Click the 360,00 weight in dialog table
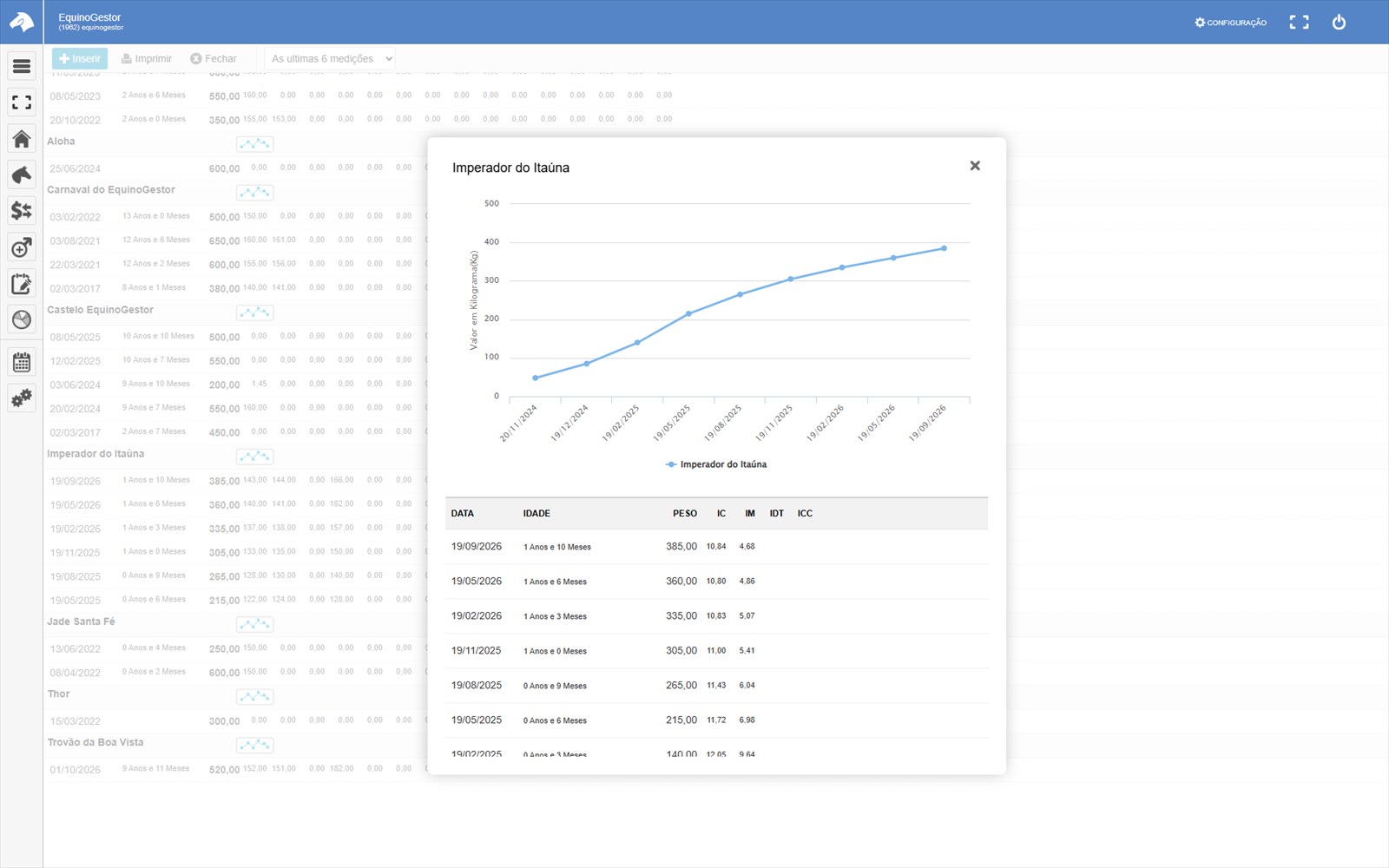 [x=681, y=582]
